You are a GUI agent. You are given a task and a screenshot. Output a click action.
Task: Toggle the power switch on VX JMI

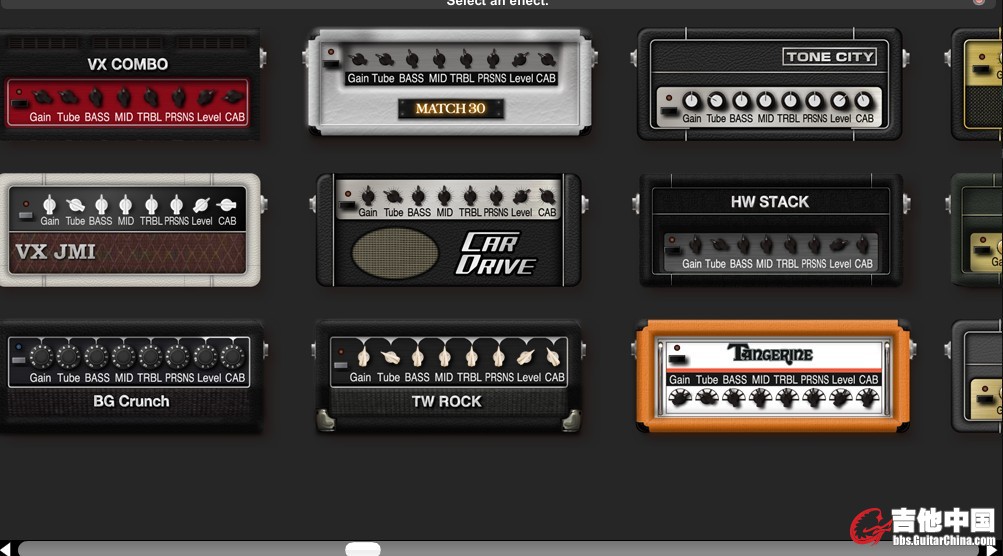(26, 215)
